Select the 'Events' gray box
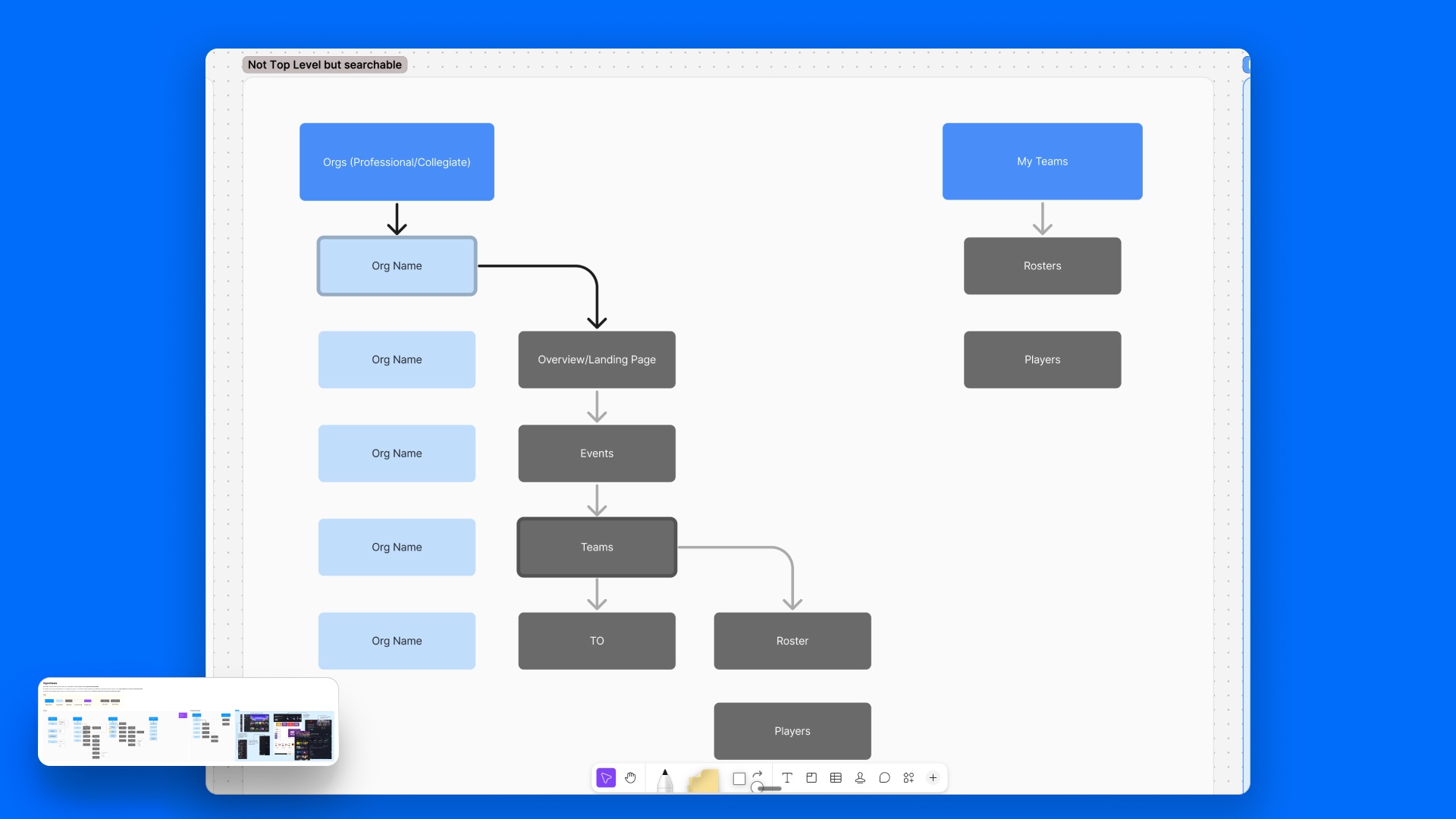1456x819 pixels. click(597, 453)
